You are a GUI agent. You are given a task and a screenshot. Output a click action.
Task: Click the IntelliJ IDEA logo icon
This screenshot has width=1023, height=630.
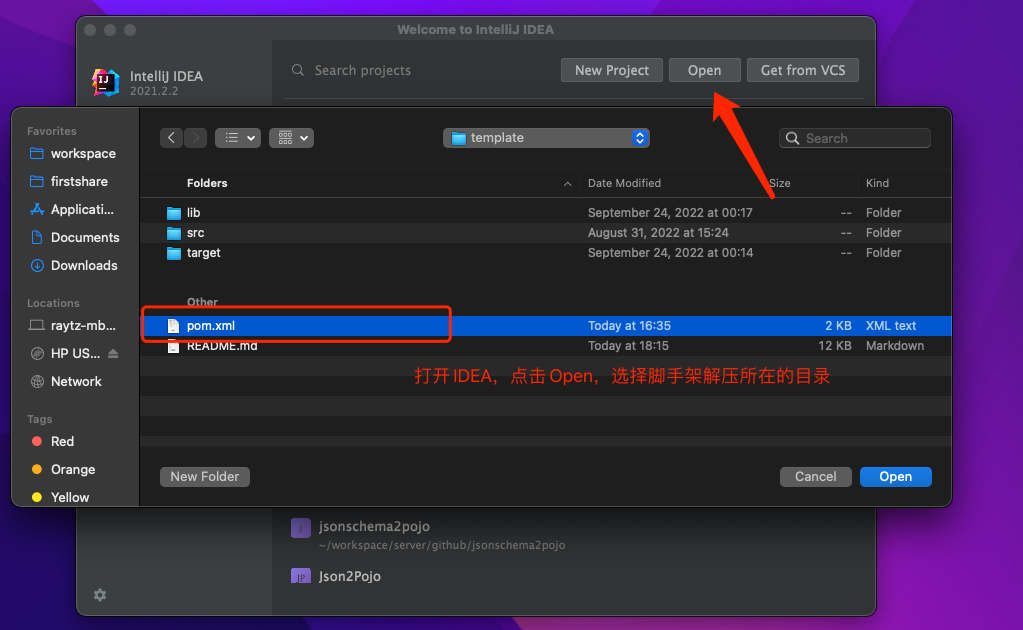[x=105, y=83]
